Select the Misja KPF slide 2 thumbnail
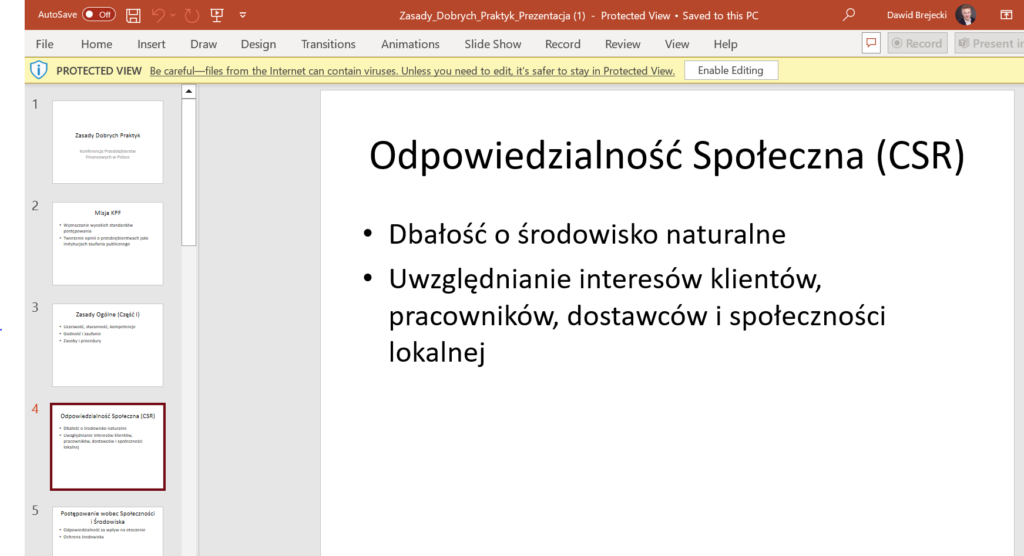The width and height of the screenshot is (1024, 556). coord(107,244)
